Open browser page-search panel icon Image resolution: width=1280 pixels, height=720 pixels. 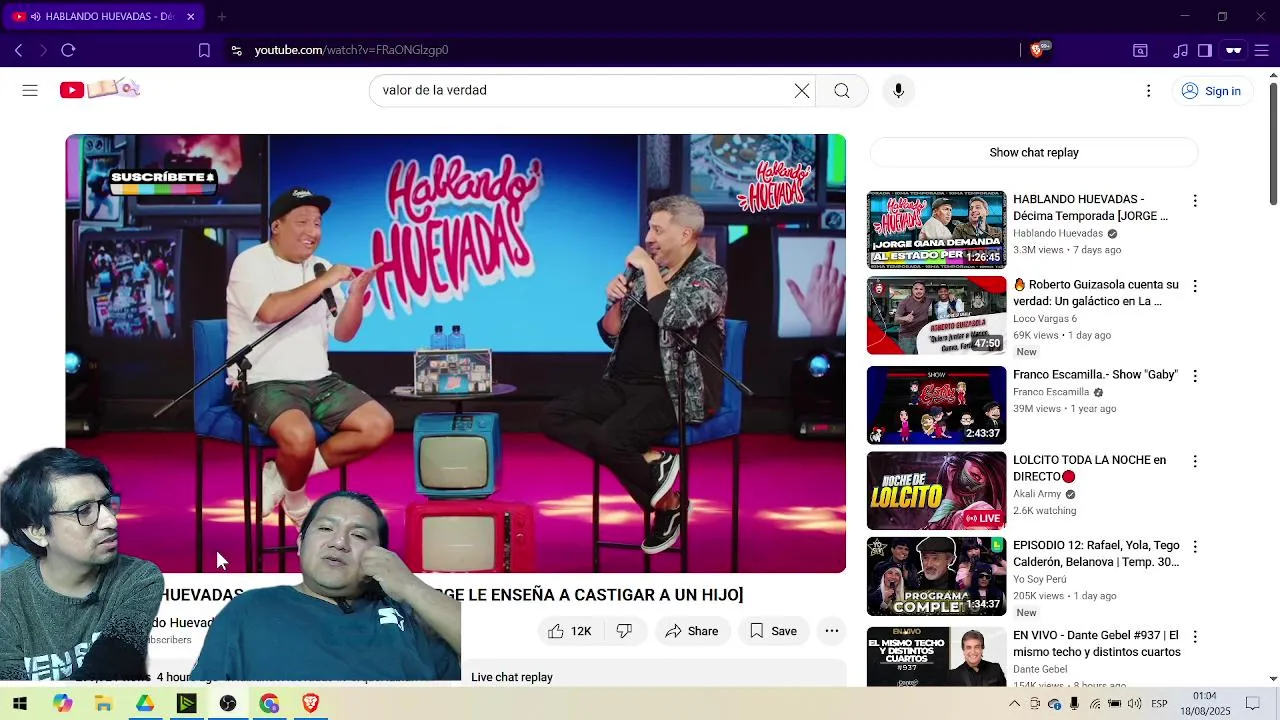click(x=1140, y=50)
